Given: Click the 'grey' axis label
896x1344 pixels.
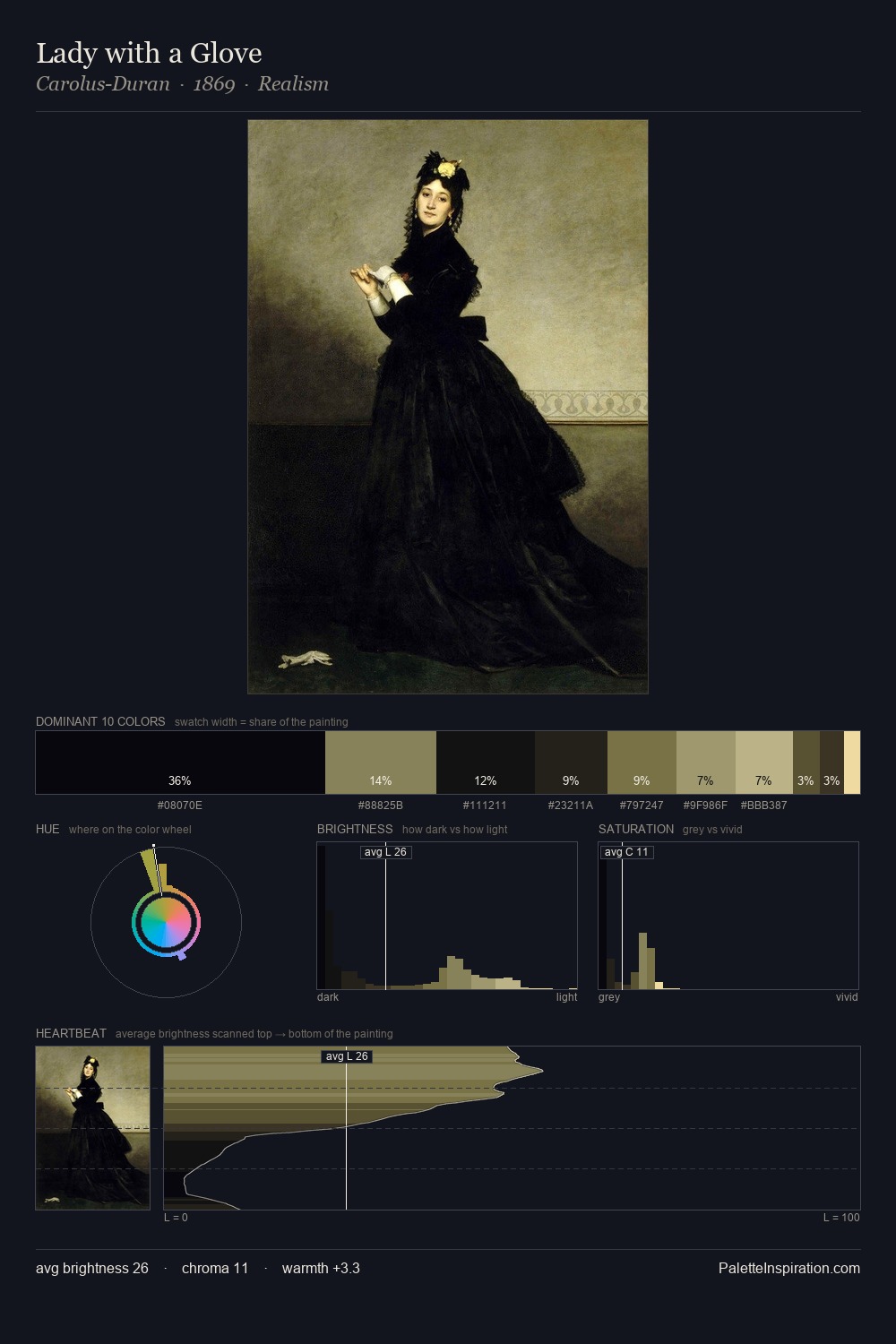Looking at the screenshot, I should [x=609, y=997].
